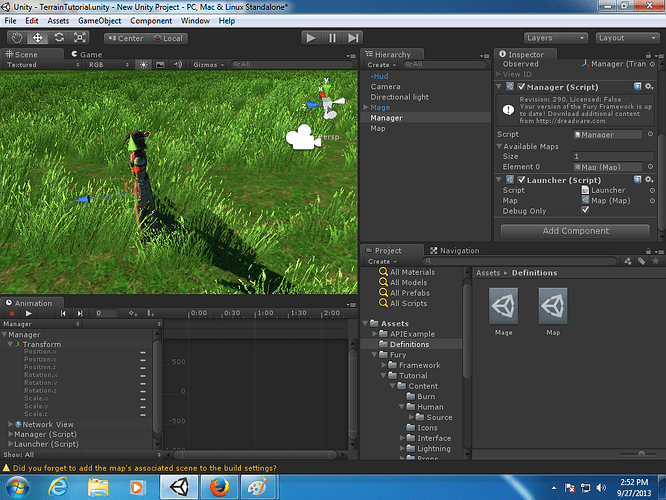Open the Framework folder
This screenshot has width=666, height=500.
(414, 365)
